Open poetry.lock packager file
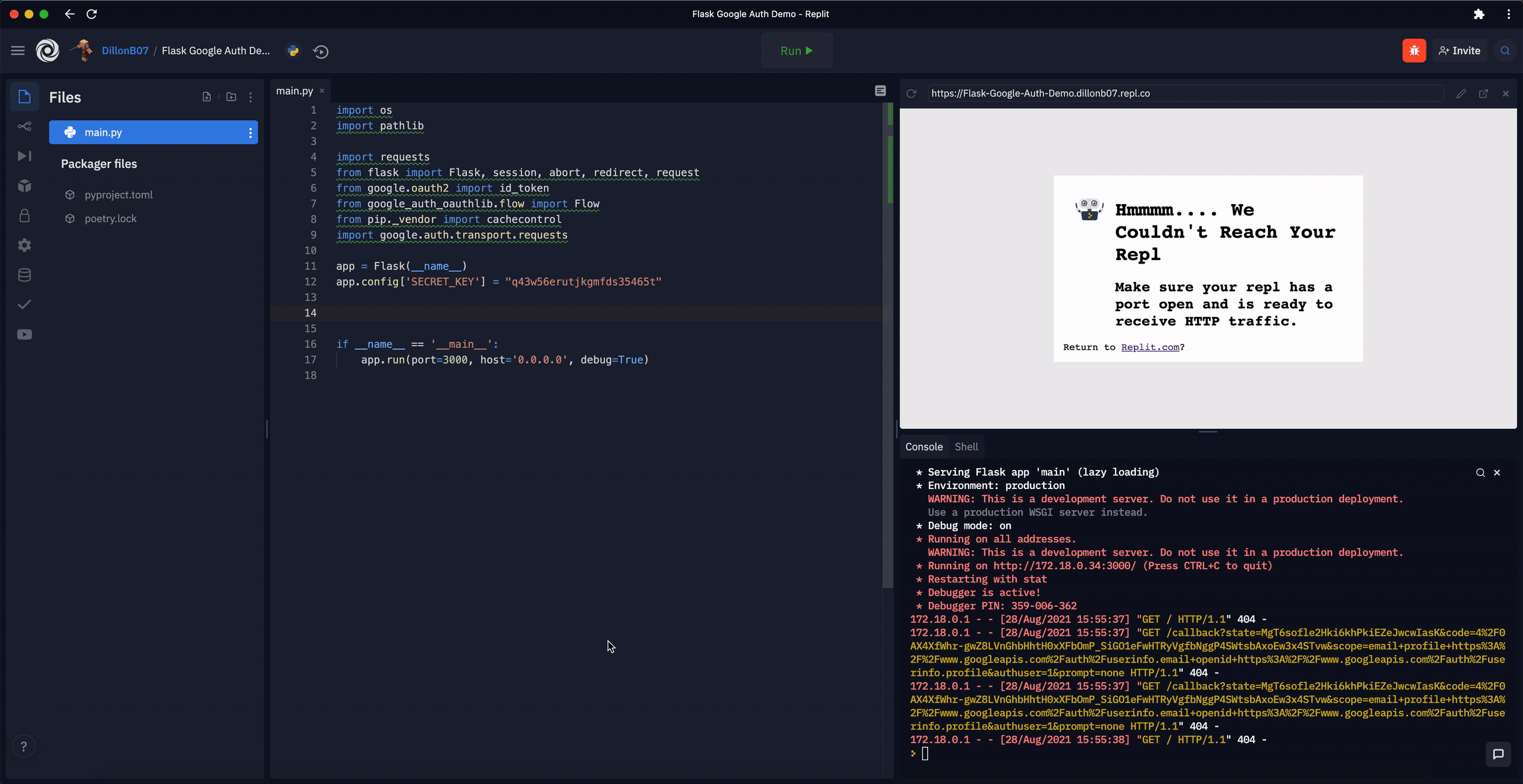1523x784 pixels. click(x=110, y=218)
